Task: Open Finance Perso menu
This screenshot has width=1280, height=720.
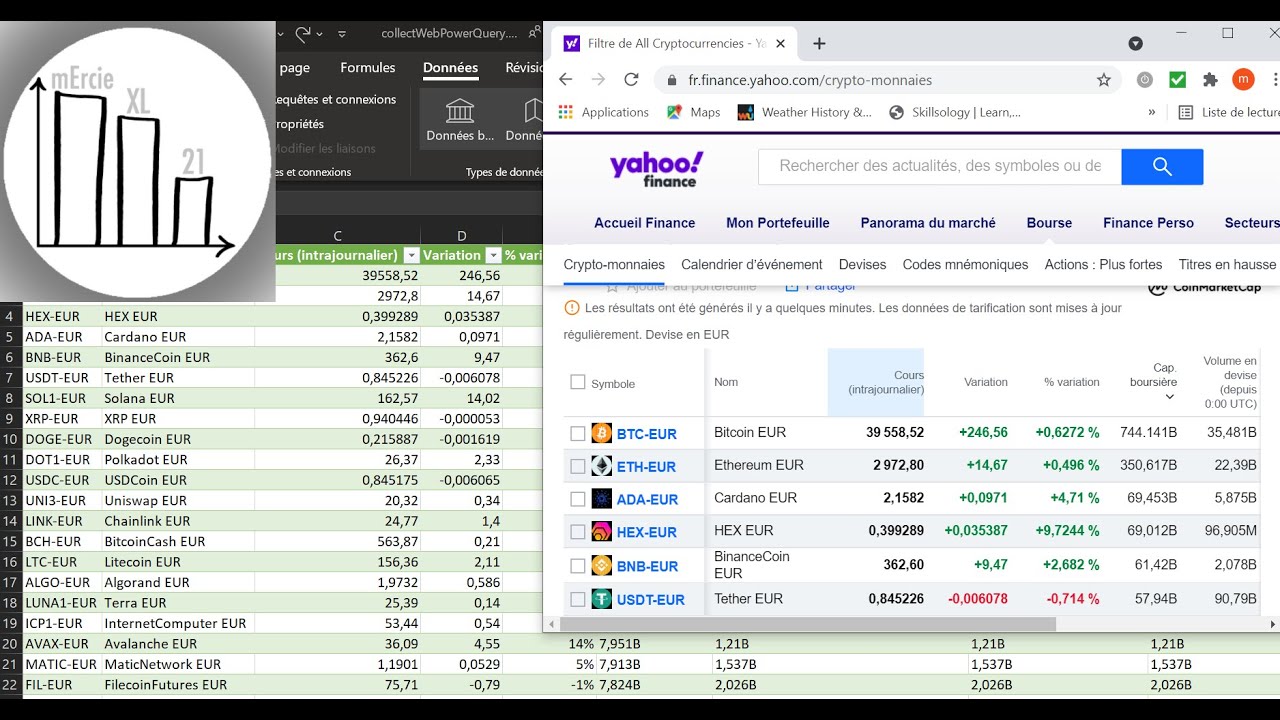Action: (1148, 223)
